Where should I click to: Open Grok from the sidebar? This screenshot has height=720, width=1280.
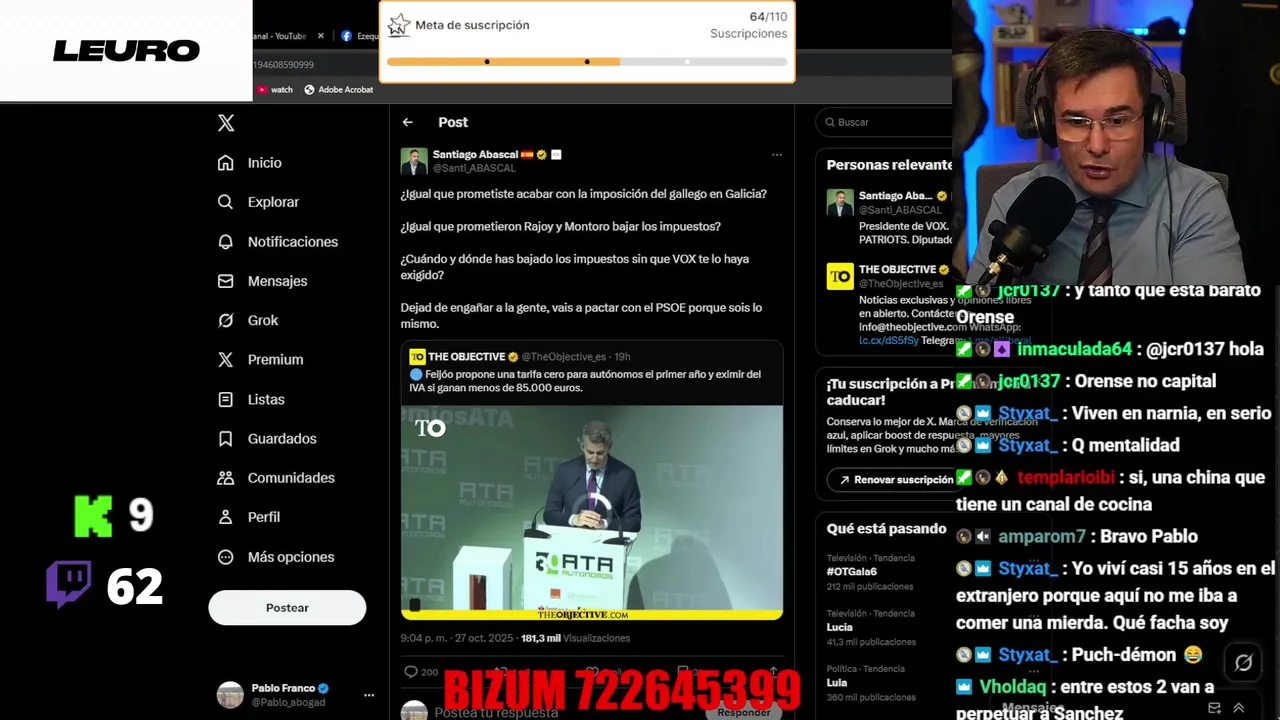(x=248, y=320)
